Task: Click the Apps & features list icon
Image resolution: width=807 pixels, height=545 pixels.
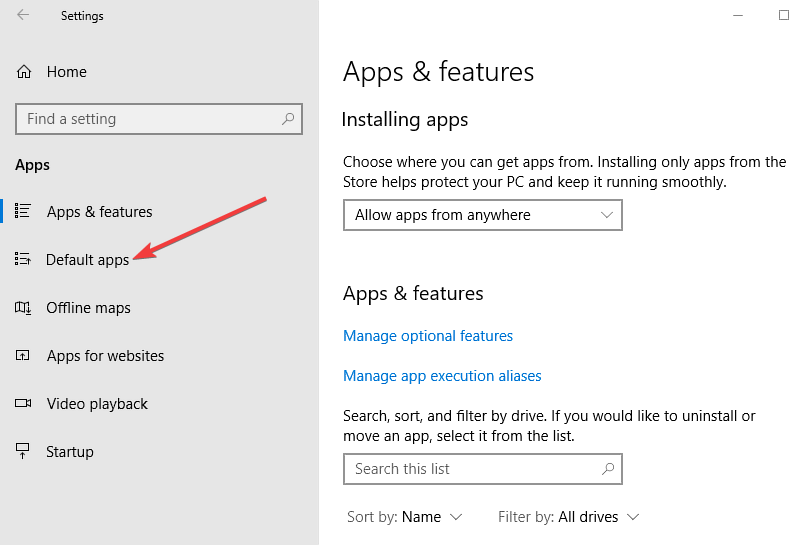Action: pyautogui.click(x=23, y=211)
